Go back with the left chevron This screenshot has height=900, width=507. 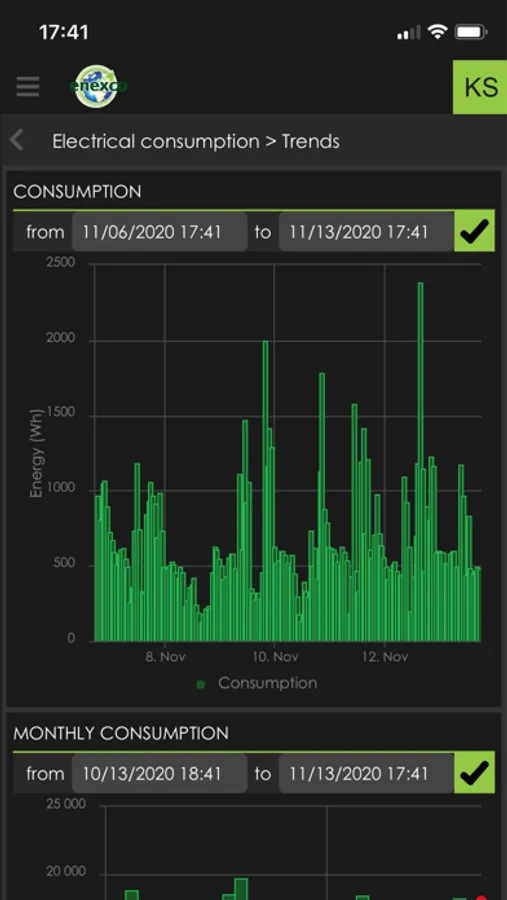pos(17,141)
